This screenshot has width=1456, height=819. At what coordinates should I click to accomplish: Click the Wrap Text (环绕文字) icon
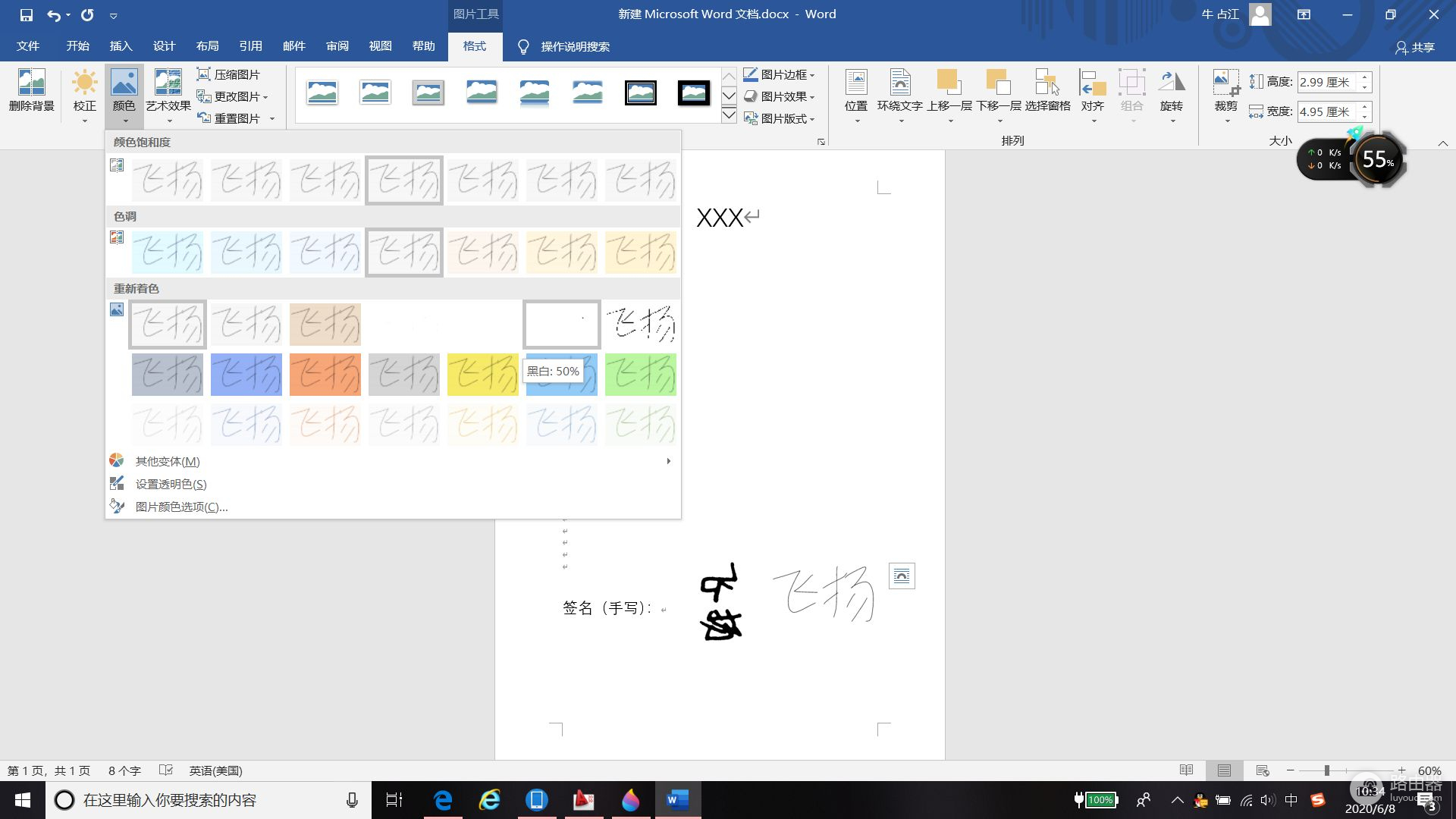(x=899, y=82)
